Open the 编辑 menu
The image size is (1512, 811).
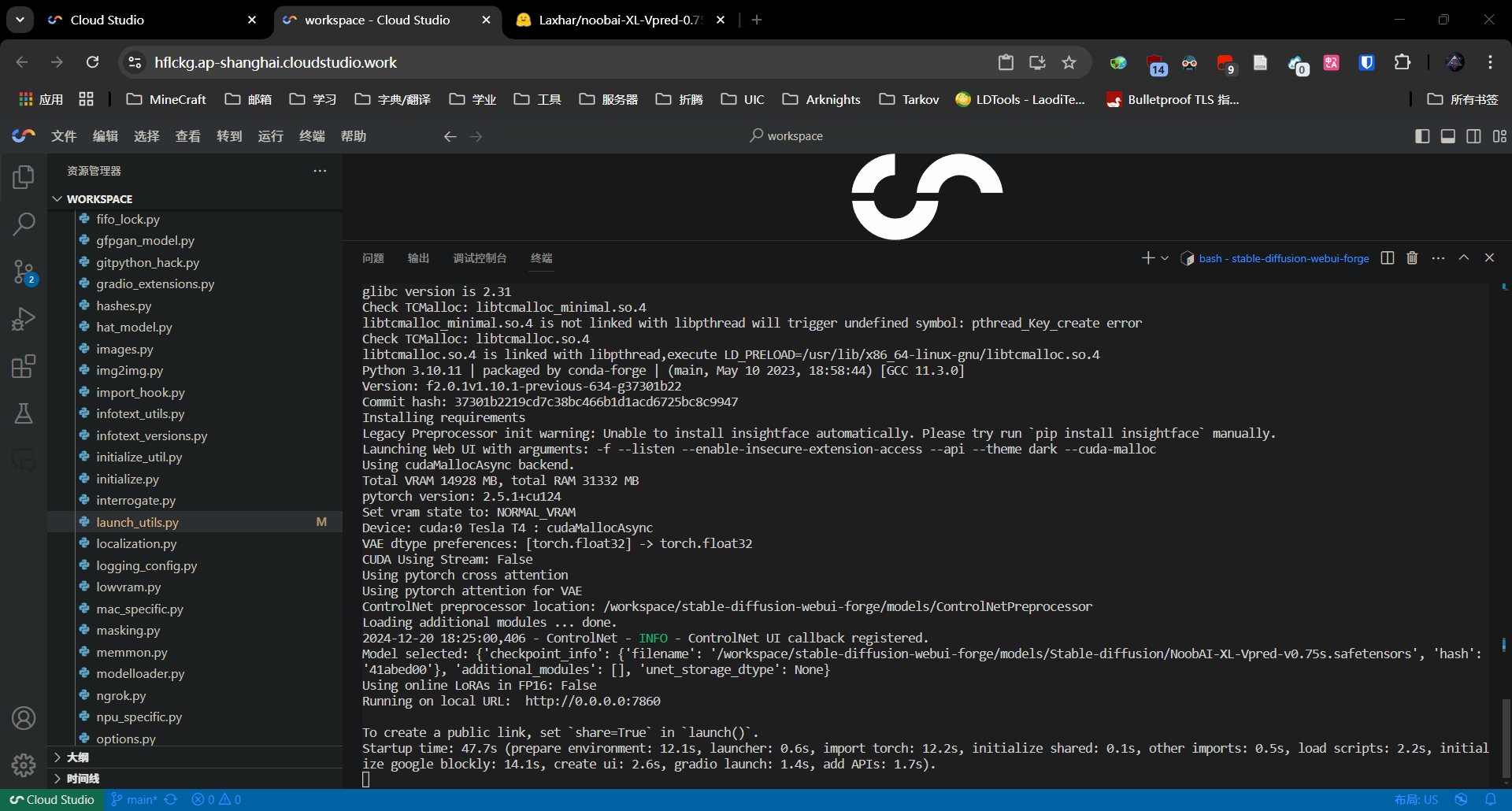(x=106, y=136)
